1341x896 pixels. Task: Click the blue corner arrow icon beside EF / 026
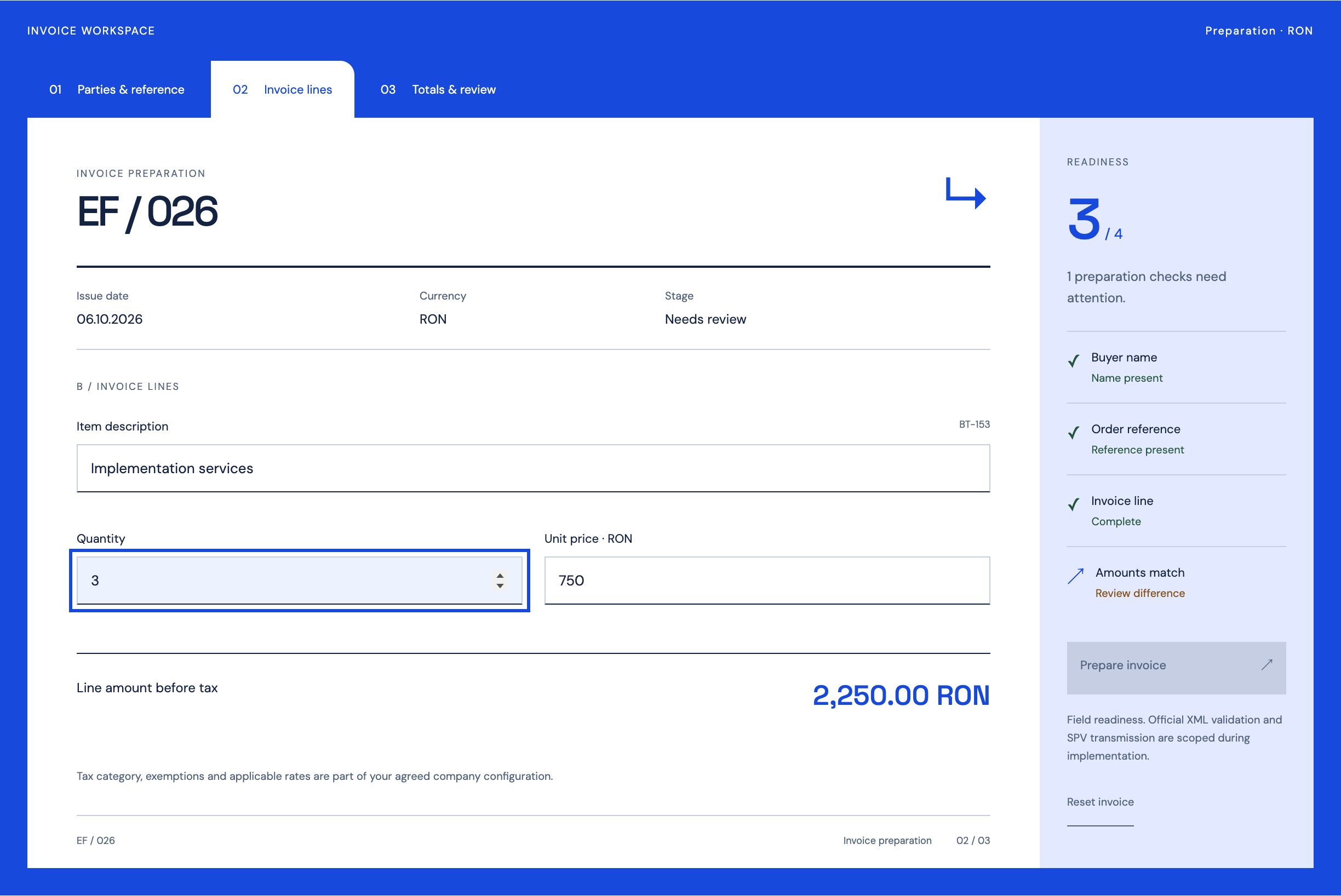pos(965,193)
